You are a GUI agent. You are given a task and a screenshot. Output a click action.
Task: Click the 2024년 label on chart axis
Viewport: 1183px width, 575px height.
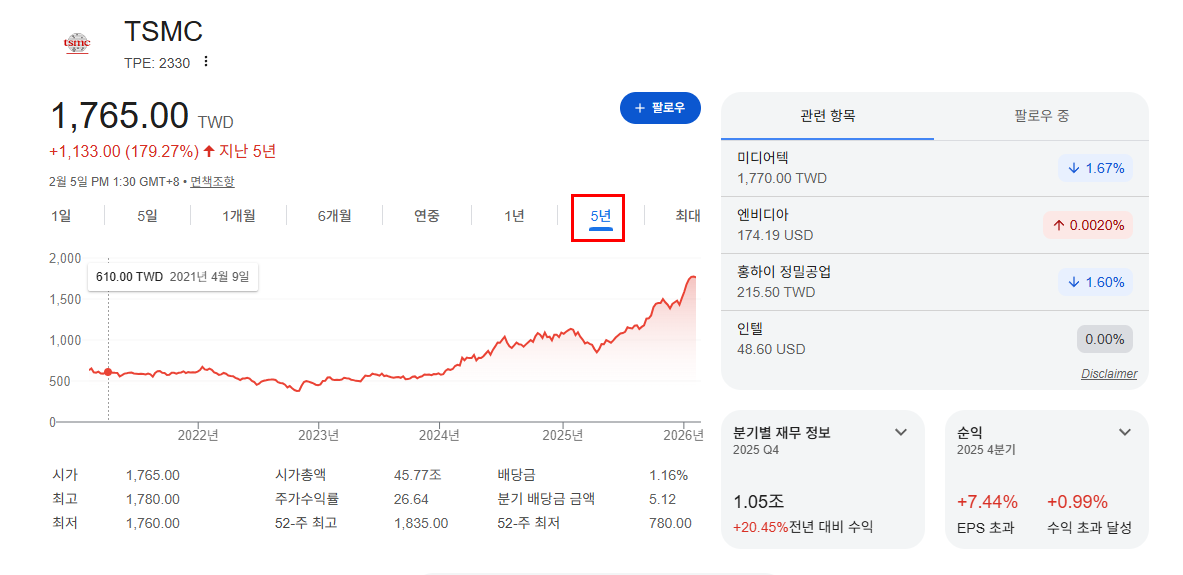pos(439,435)
